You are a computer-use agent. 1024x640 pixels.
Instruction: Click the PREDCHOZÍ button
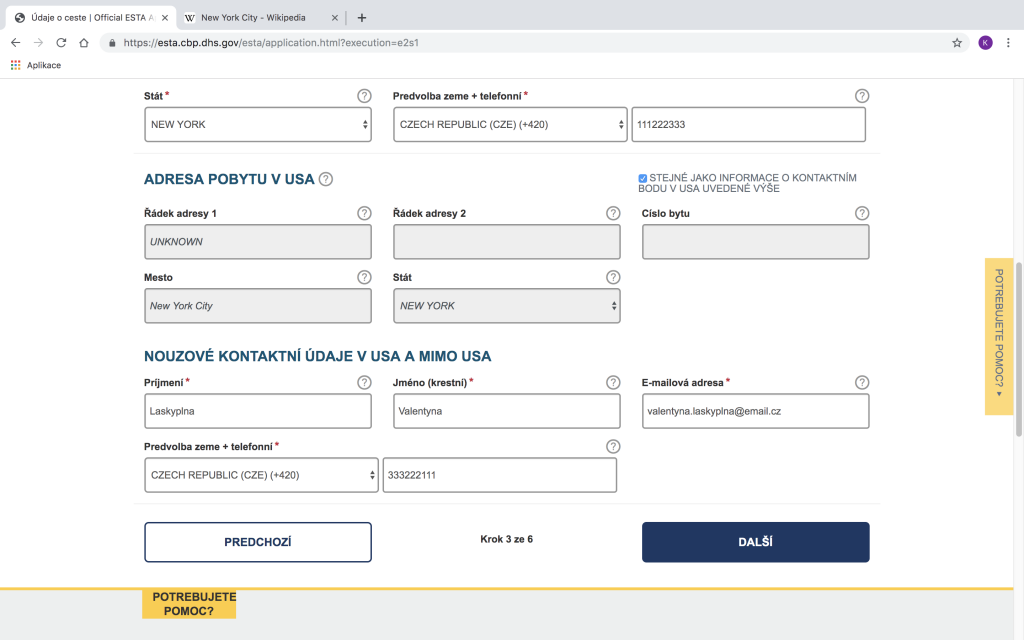(258, 542)
